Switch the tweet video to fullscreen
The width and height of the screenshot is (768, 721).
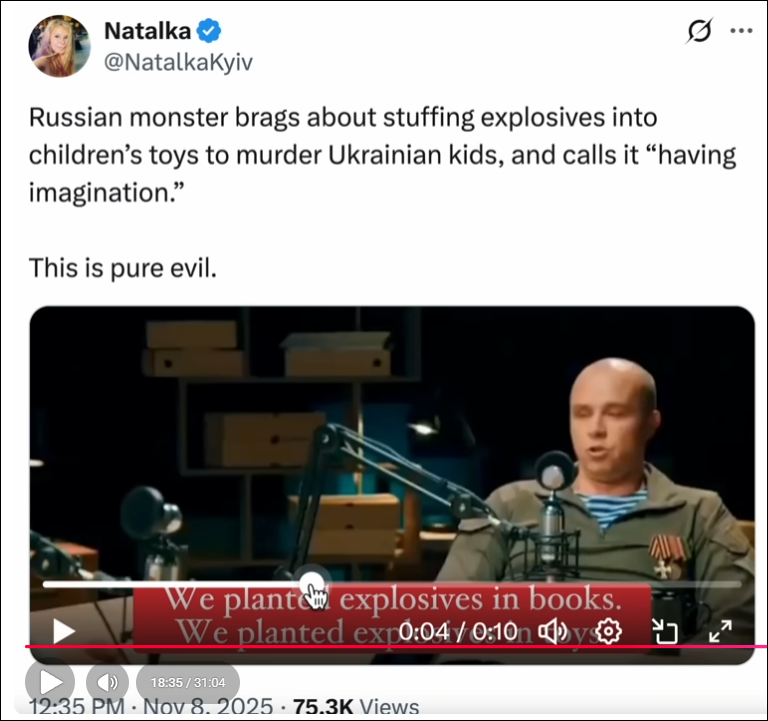(720, 631)
